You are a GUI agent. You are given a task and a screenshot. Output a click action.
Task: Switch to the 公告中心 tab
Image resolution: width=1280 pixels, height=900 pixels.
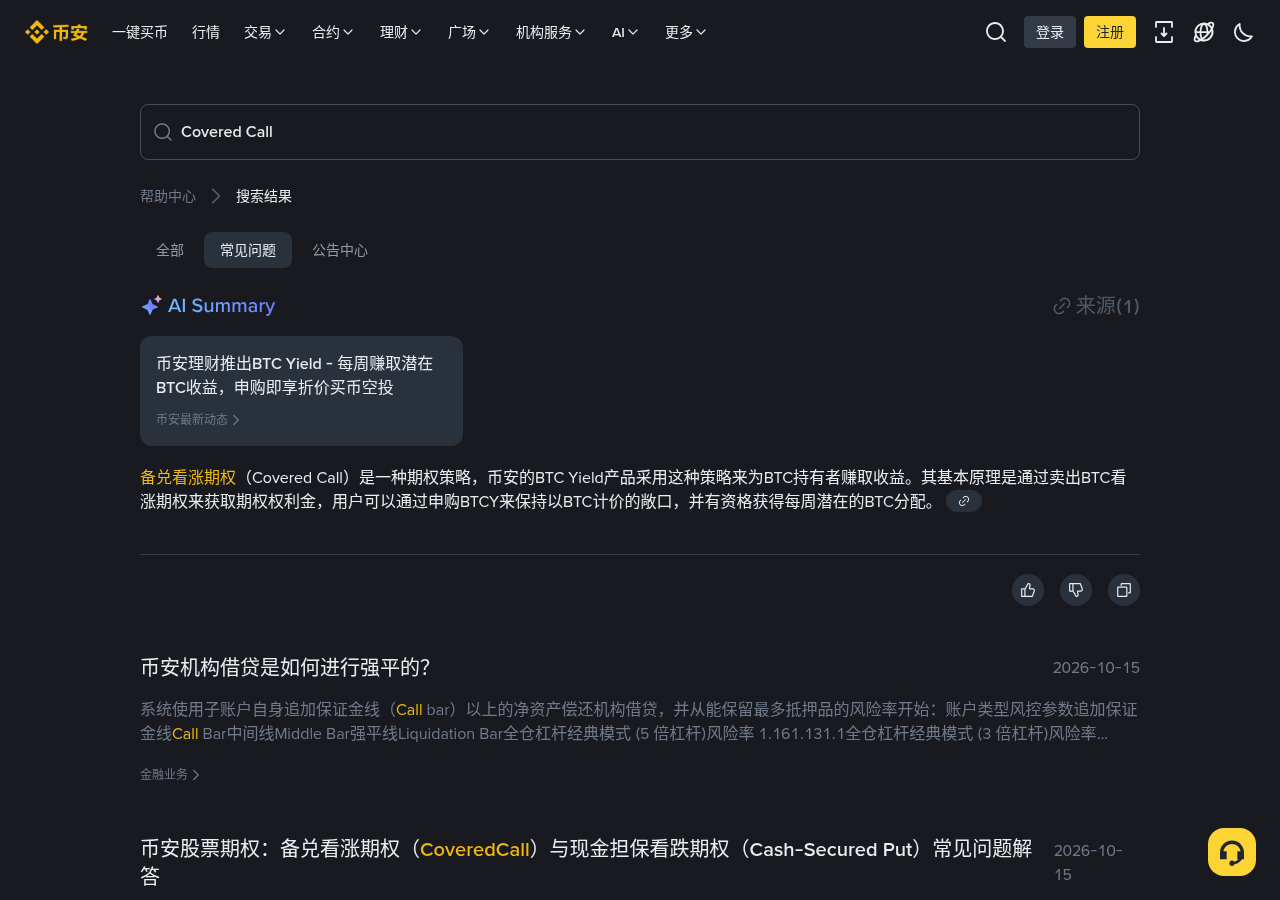point(340,250)
